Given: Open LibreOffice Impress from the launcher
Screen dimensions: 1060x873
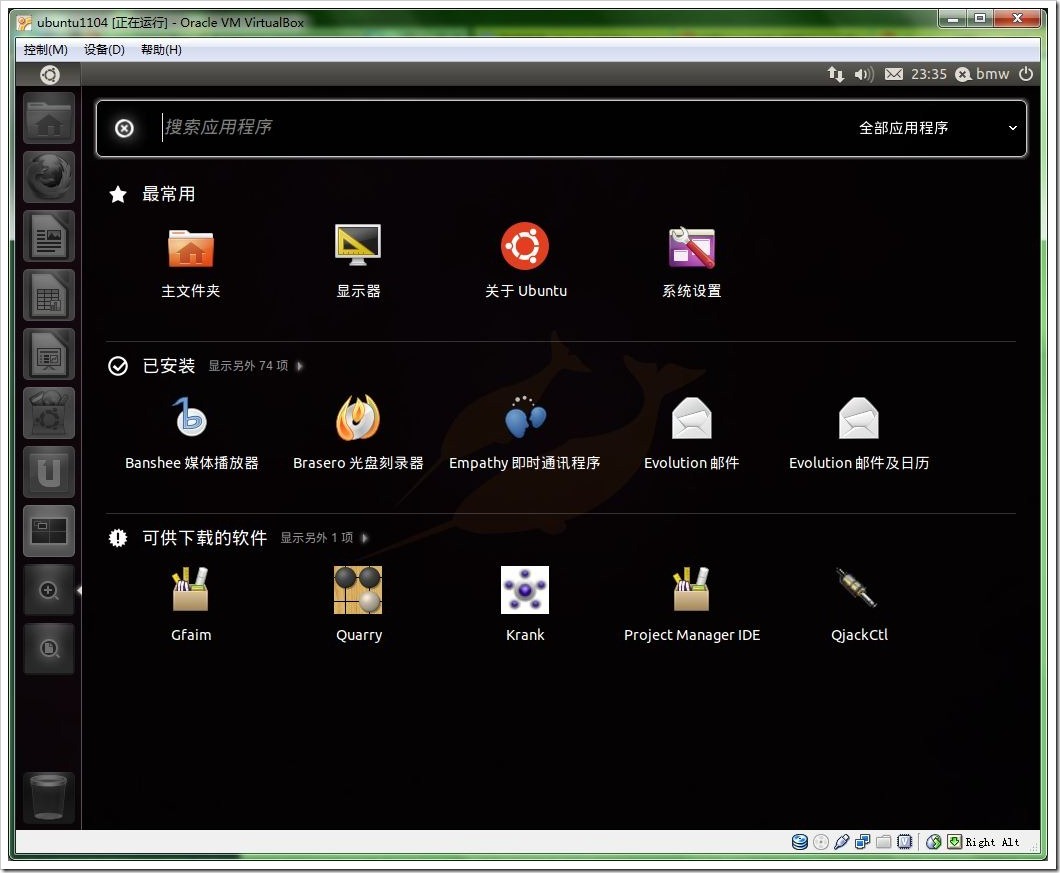Looking at the screenshot, I should [49, 354].
